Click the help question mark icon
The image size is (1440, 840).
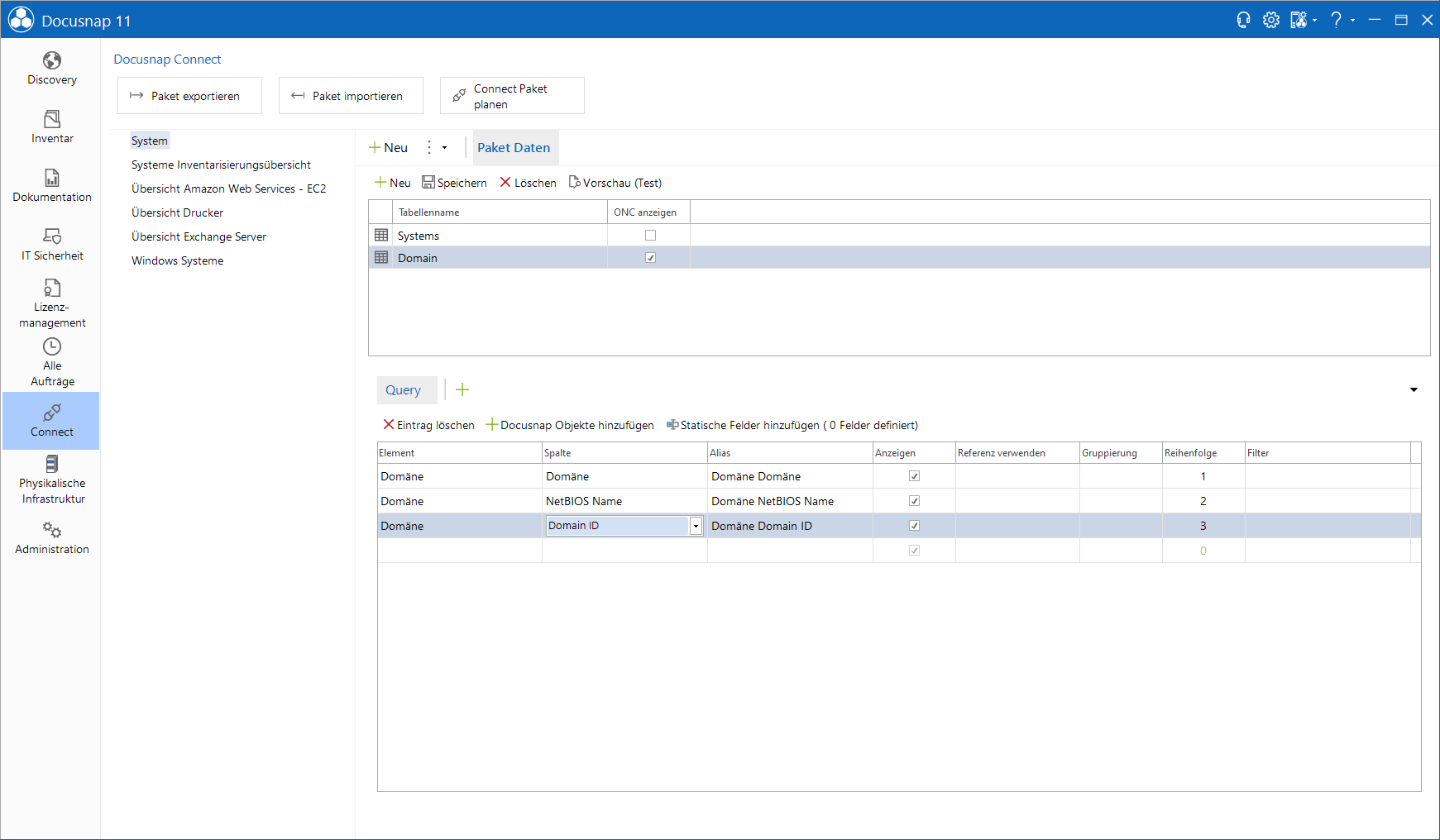(1336, 20)
